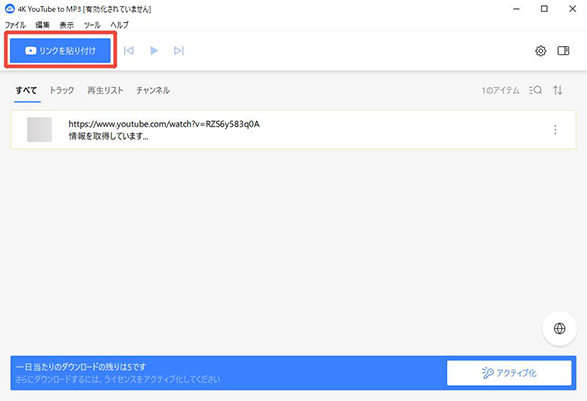Open the 編集 menu
587x401 pixels.
[x=42, y=25]
